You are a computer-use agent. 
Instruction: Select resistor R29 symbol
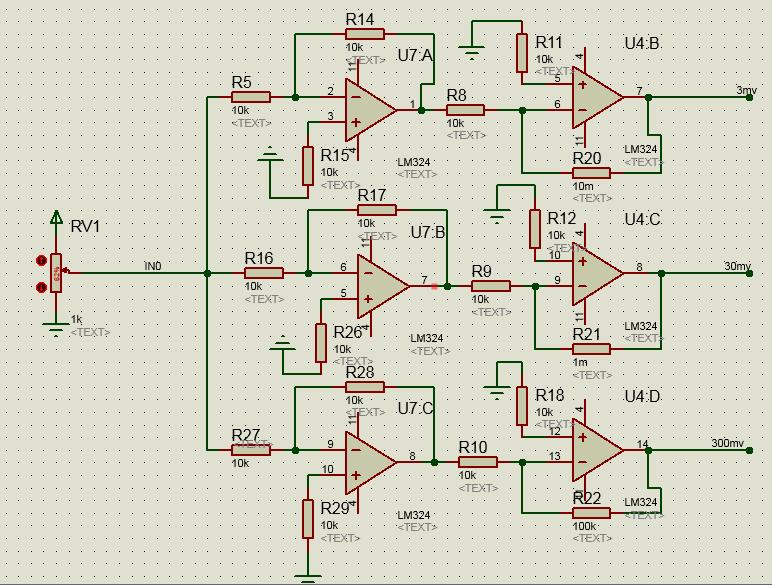click(x=308, y=519)
